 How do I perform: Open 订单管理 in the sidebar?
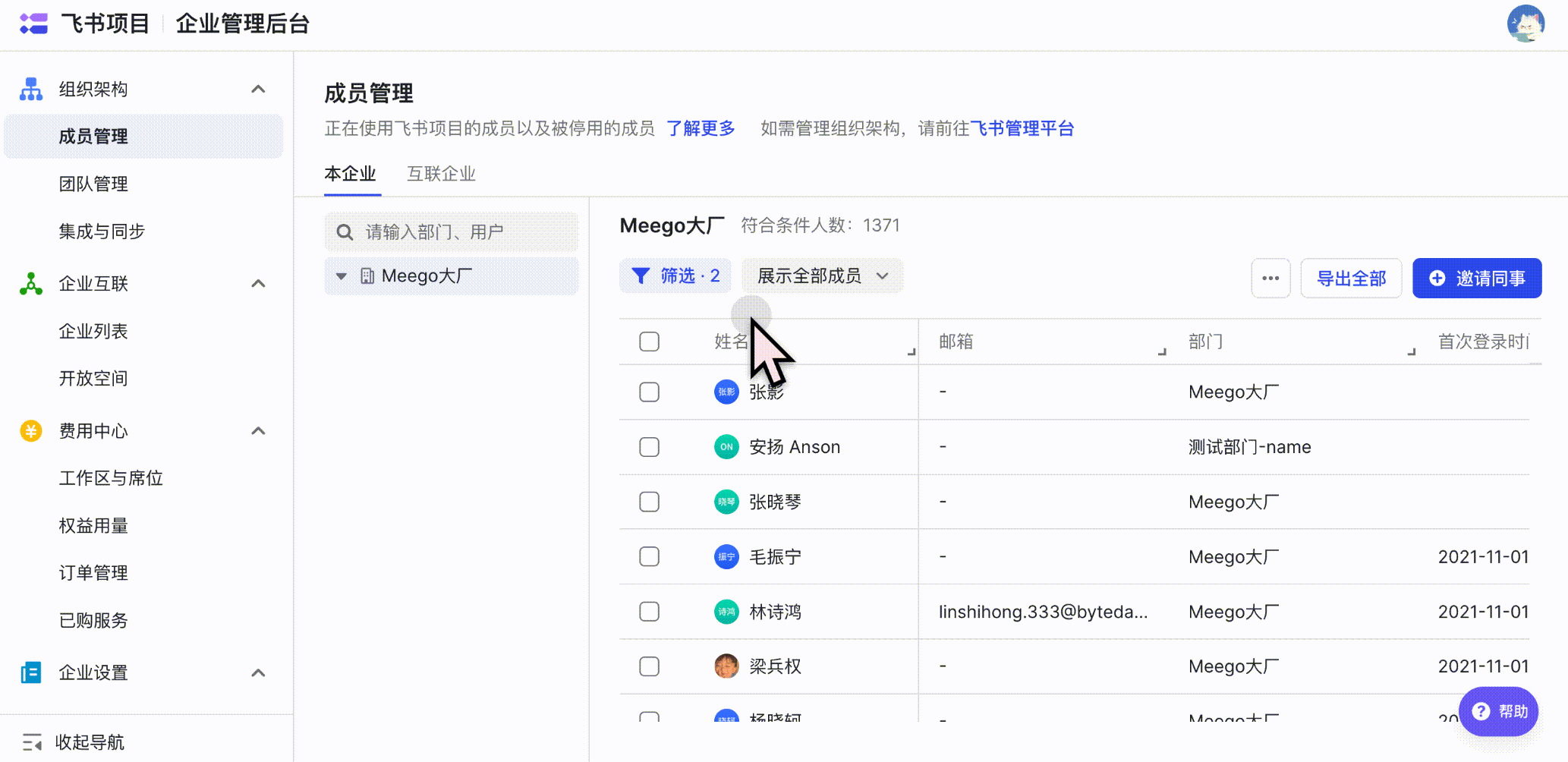pyautogui.click(x=93, y=572)
